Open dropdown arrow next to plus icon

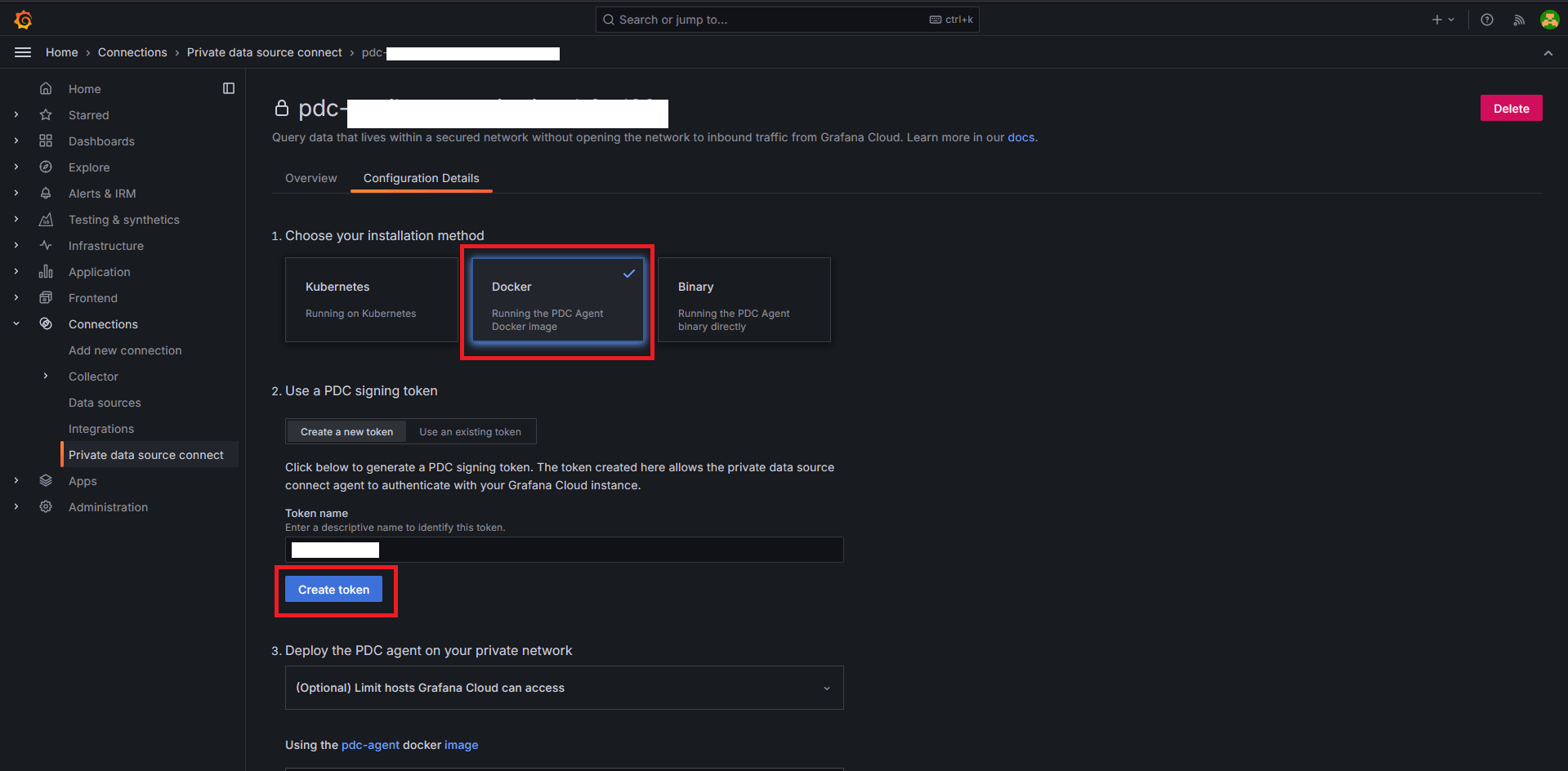[x=1451, y=20]
